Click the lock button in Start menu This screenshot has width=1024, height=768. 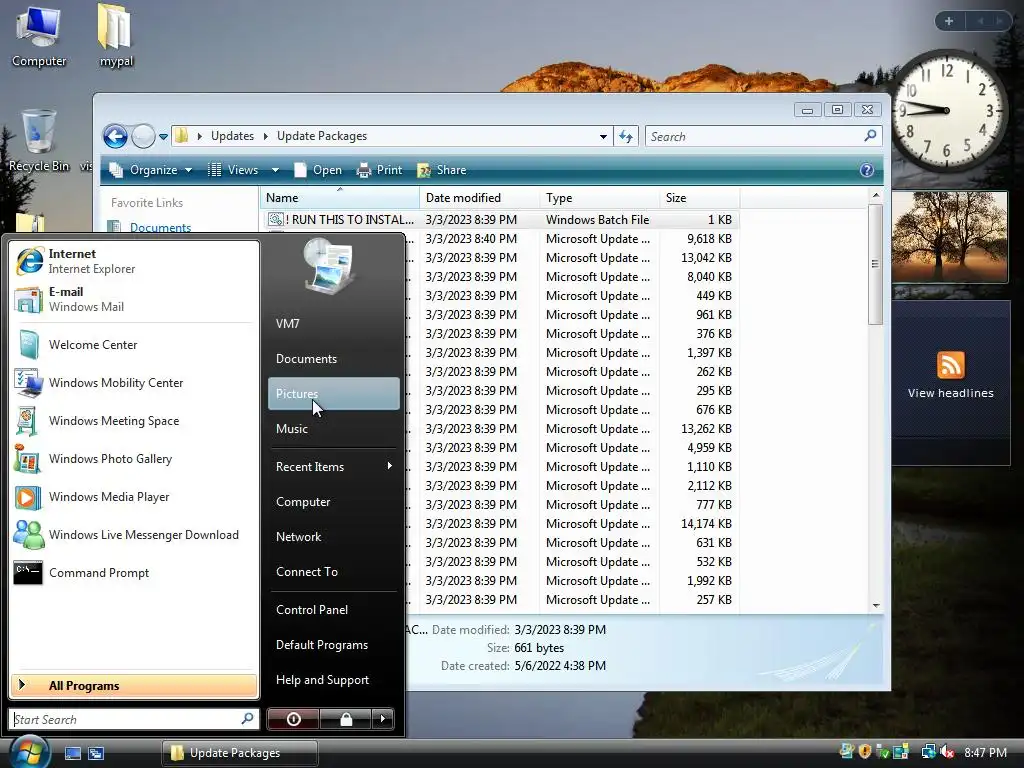(346, 719)
